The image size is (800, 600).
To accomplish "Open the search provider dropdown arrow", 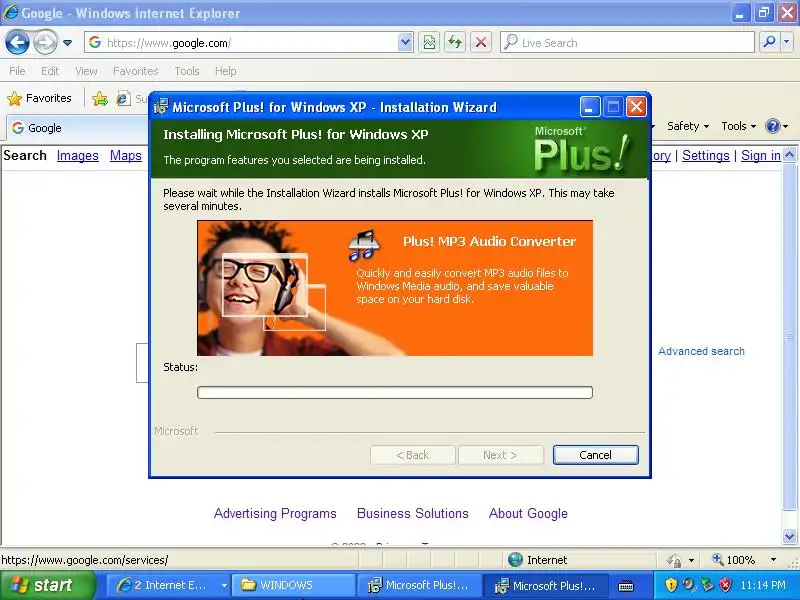I will coord(787,43).
